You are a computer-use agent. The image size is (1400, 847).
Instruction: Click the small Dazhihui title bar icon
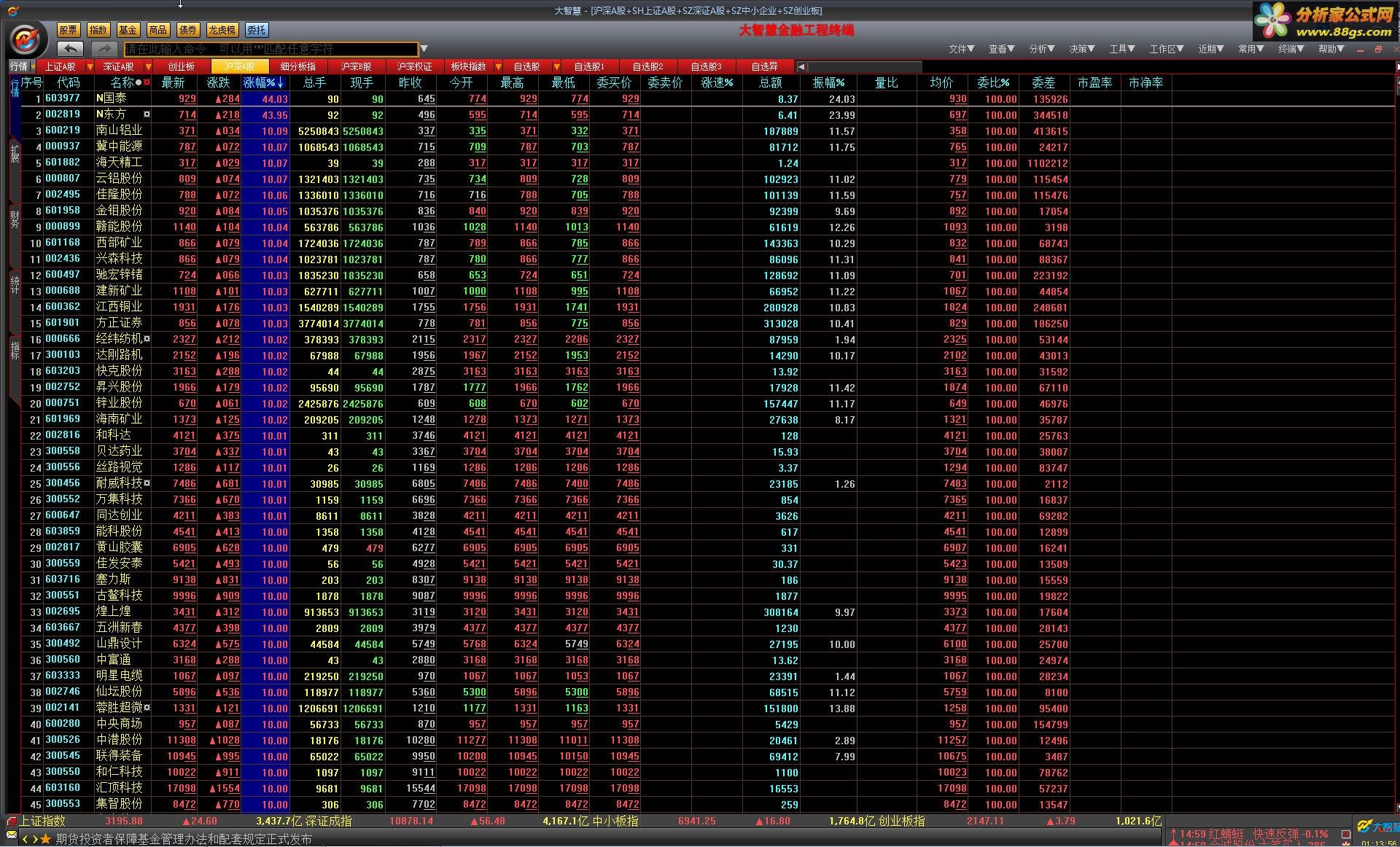pyautogui.click(x=12, y=10)
